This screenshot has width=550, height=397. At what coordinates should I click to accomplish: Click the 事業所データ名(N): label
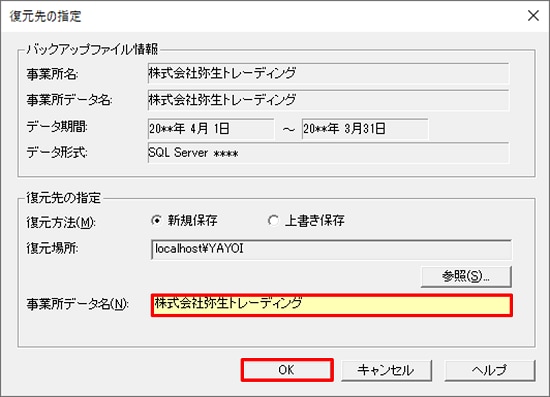pyautogui.click(x=78, y=304)
